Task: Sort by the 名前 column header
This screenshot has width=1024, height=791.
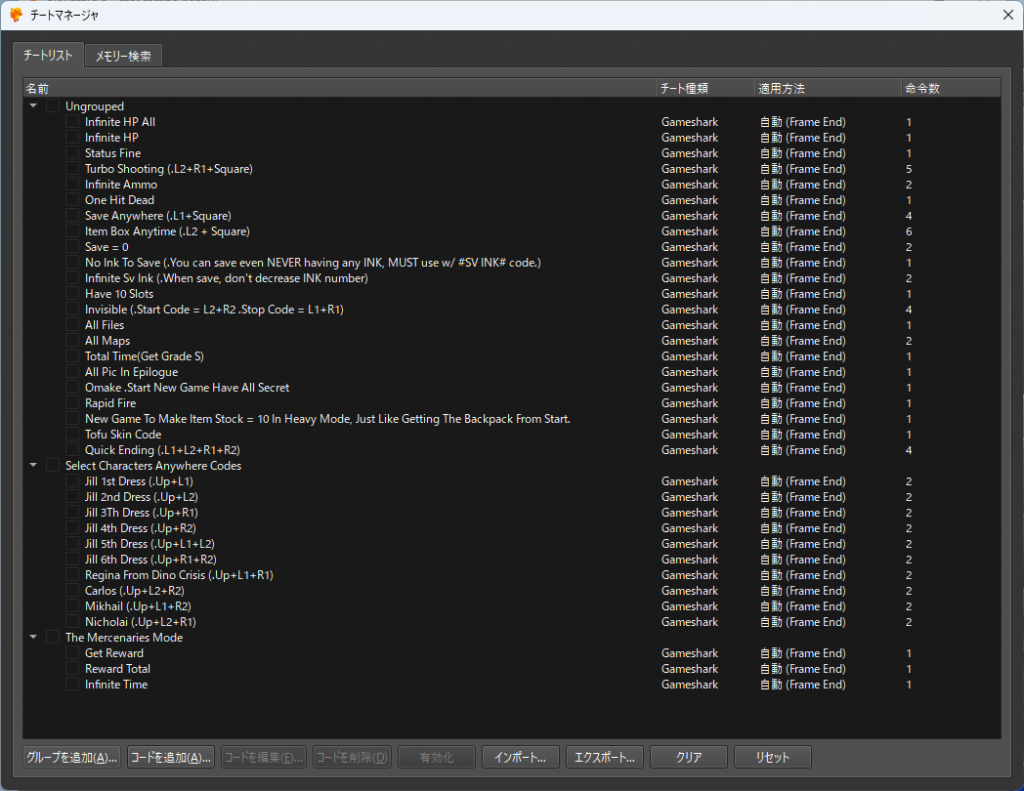Action: (340, 88)
